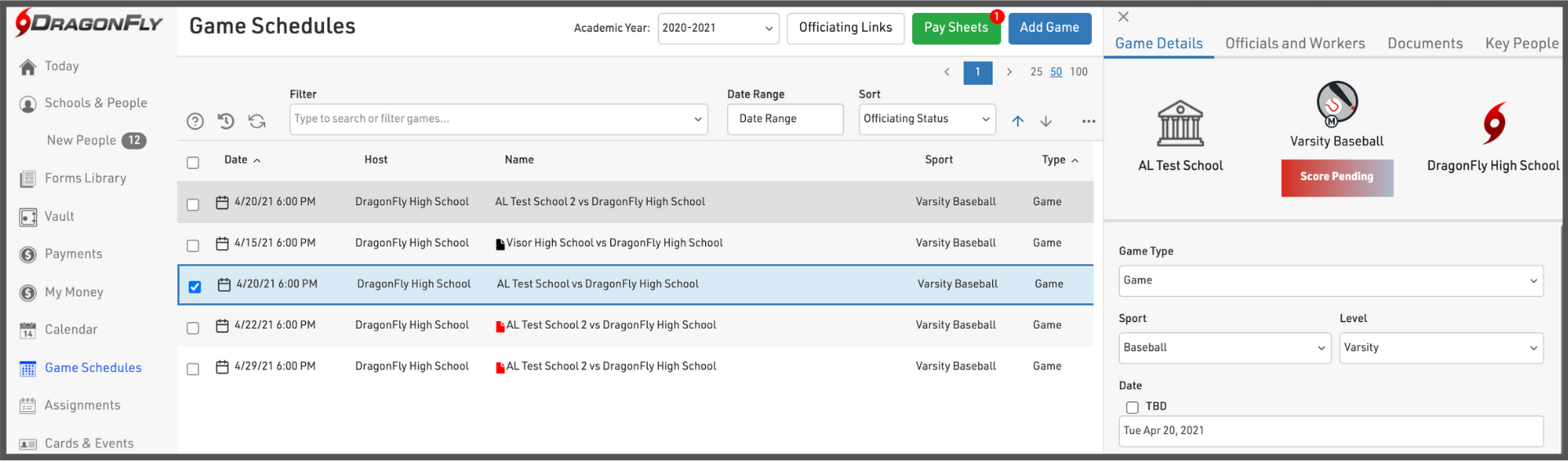Image resolution: width=1568 pixels, height=461 pixels.
Task: Click the help question mark icon
Action: 195,122
